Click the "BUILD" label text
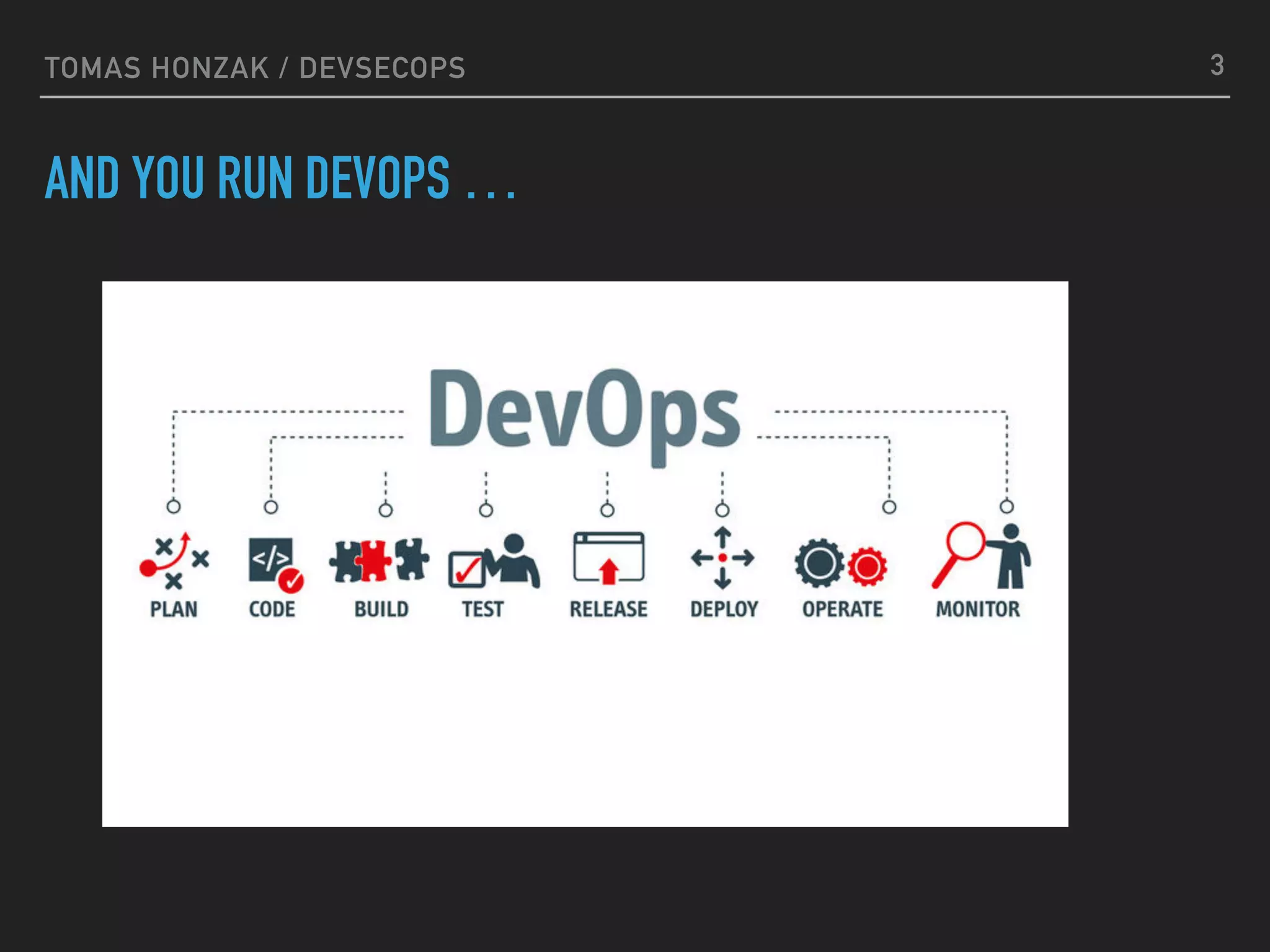Screen dimensions: 1270x952 pyautogui.click(x=381, y=609)
